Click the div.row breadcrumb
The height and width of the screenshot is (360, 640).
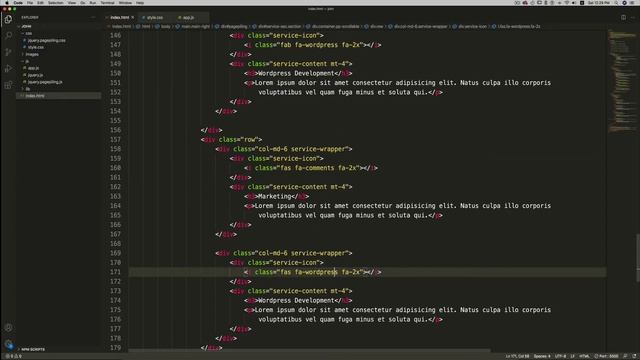click(376, 27)
